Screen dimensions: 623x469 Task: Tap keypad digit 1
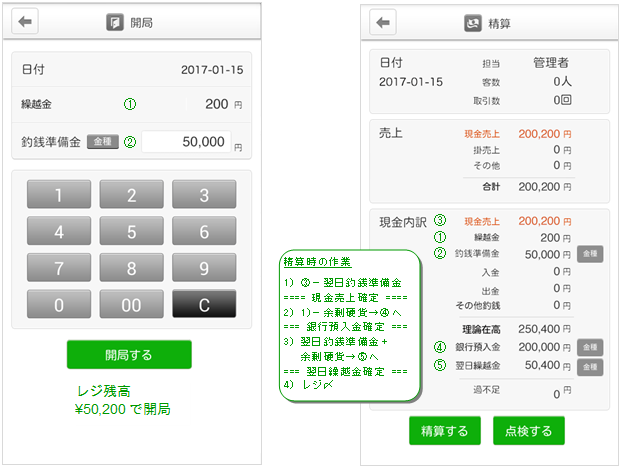(x=59, y=194)
